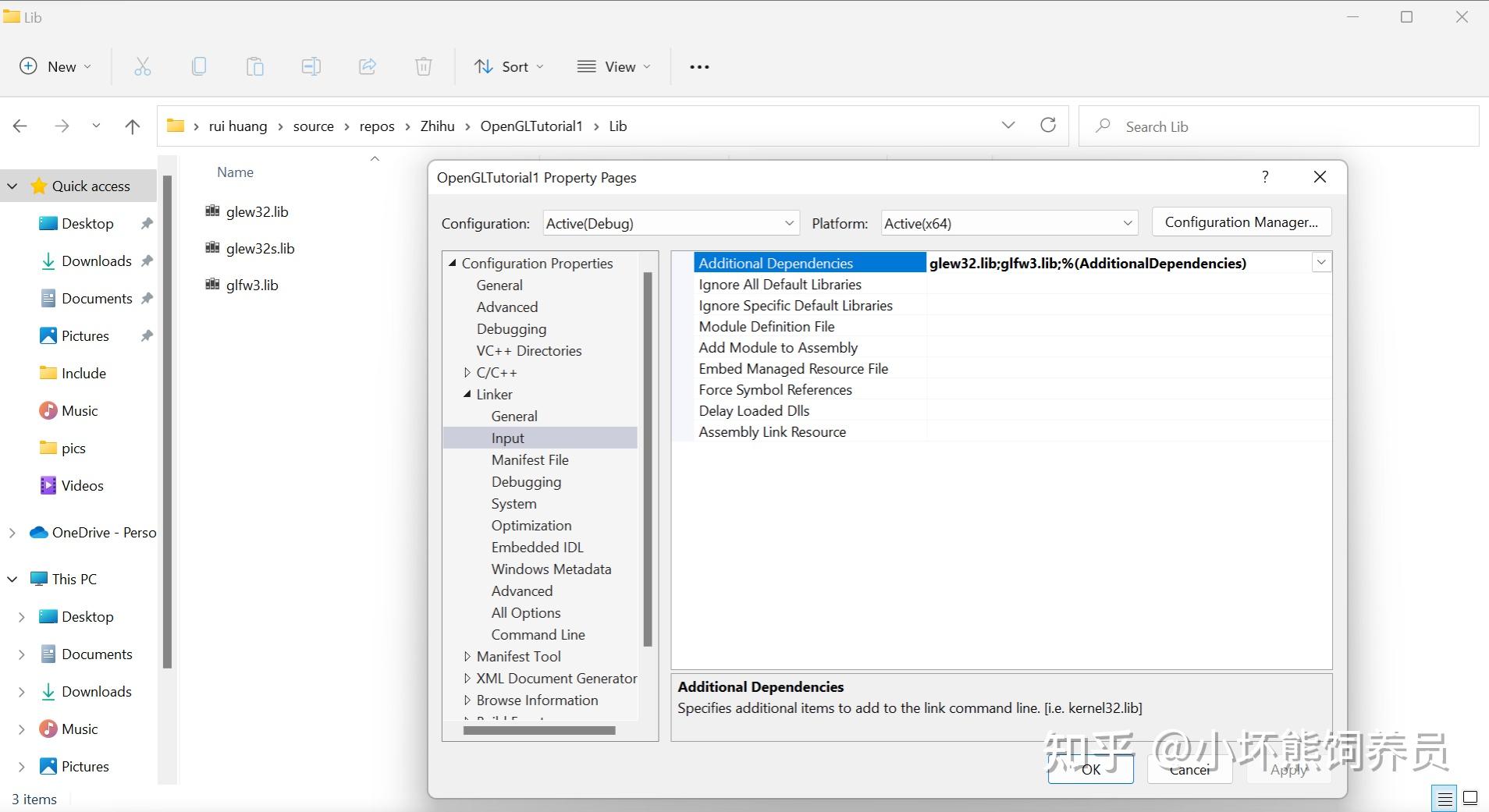Screen dimensions: 1489x812
Task: Click the Configuration Manager button
Action: tap(1241, 222)
